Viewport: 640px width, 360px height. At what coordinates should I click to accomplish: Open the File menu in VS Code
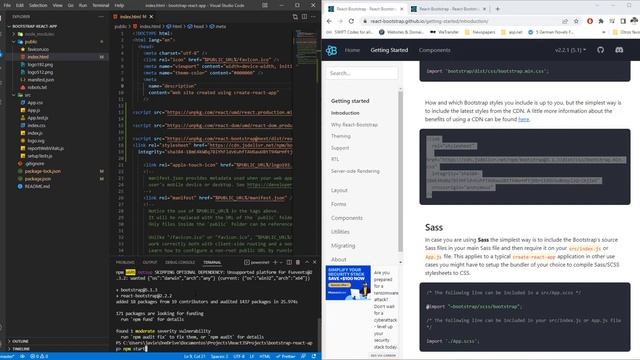coord(7,5)
